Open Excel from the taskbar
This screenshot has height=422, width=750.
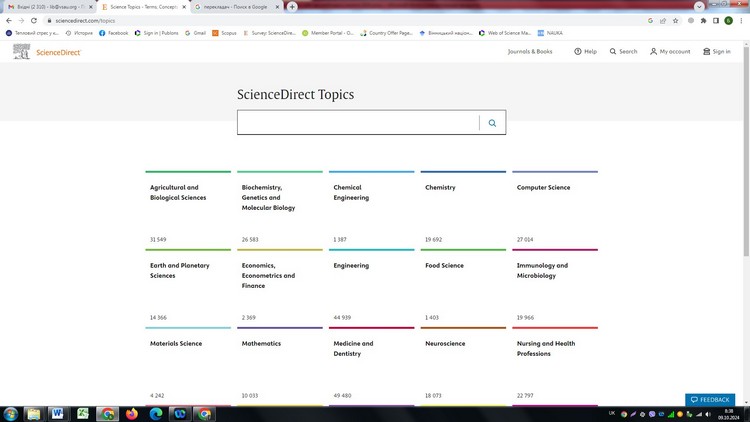[x=83, y=414]
